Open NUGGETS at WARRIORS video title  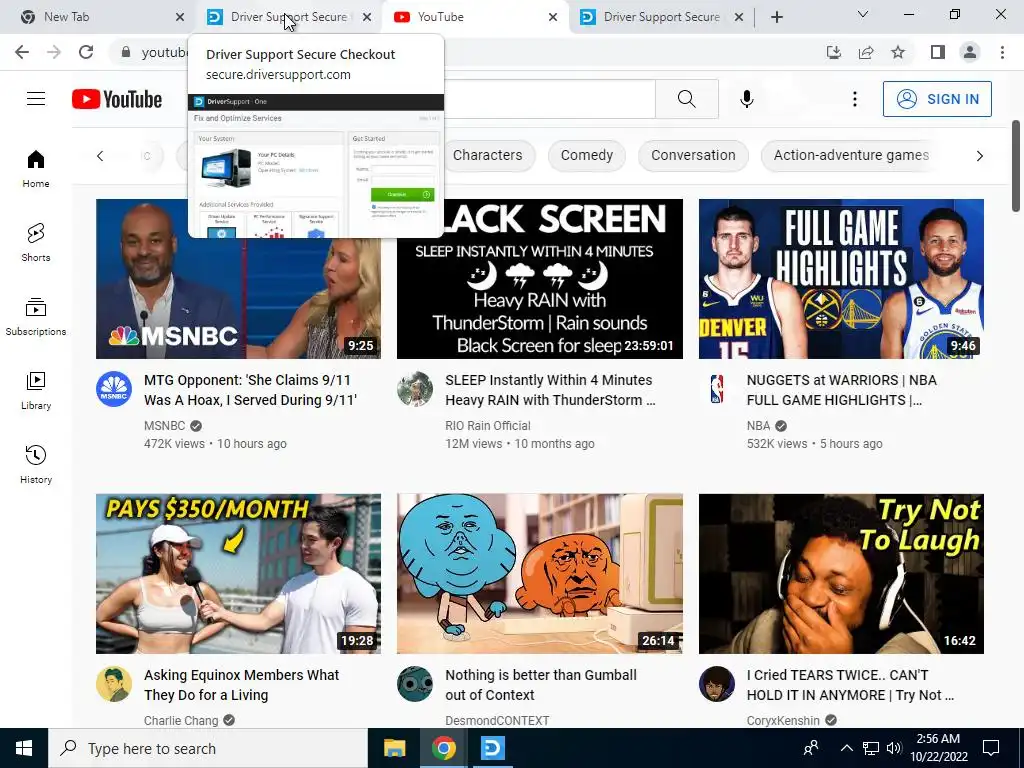pos(841,390)
